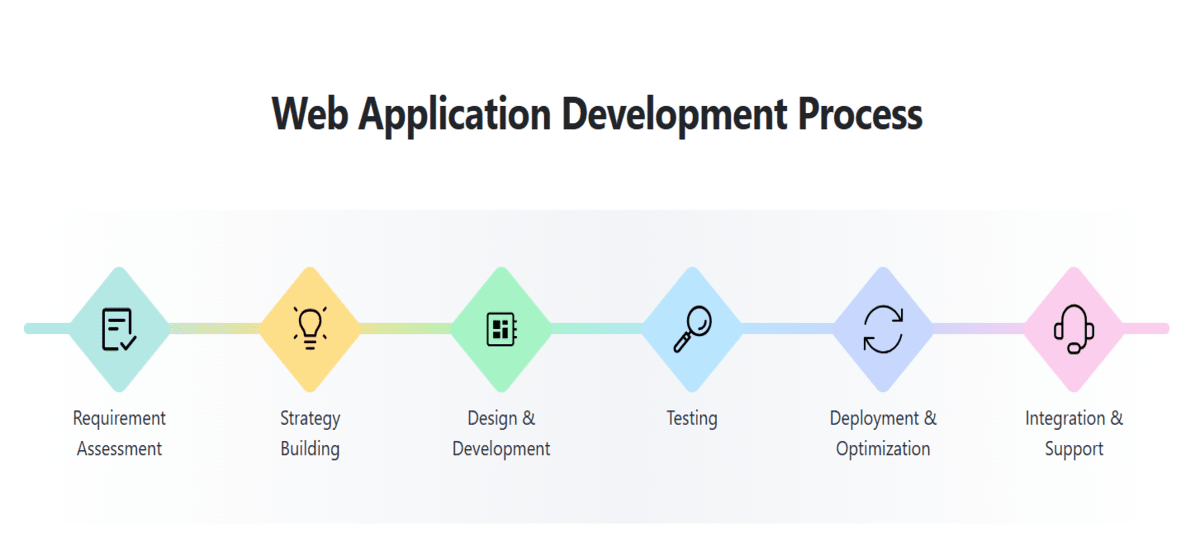Screen dimensions: 1200x550
Task: Open the Design & Development notebook icon
Action: tap(501, 329)
